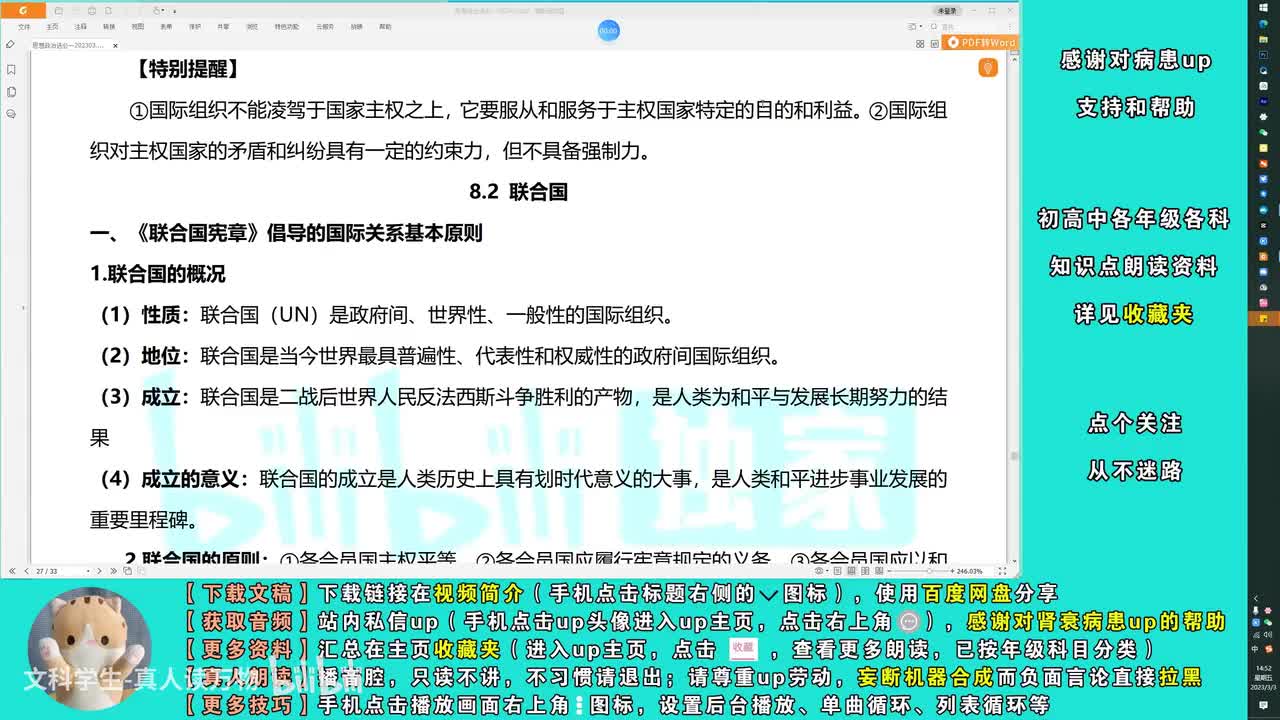Viewport: 1280px width, 720px height.
Task: Switch to the 注释 ribbon tab
Action: [x=80, y=27]
